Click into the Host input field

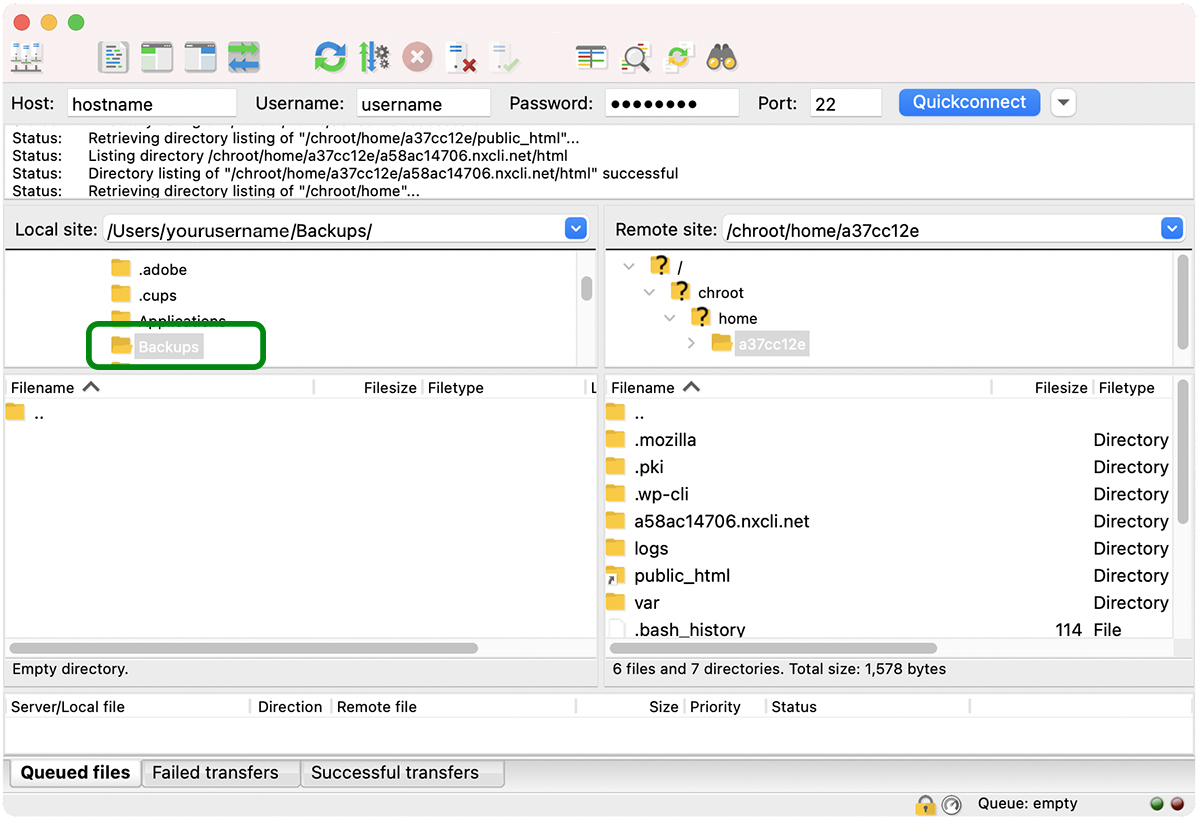point(152,104)
